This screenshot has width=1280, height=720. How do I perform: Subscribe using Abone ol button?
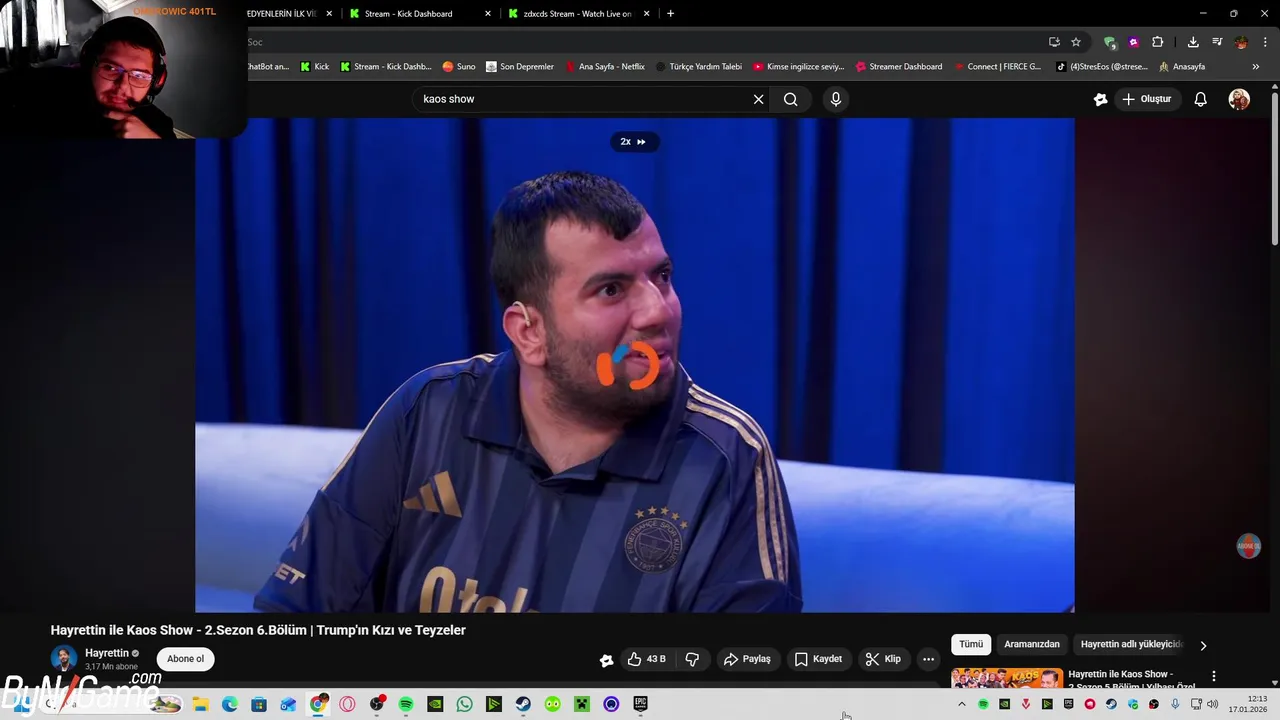pyautogui.click(x=185, y=659)
